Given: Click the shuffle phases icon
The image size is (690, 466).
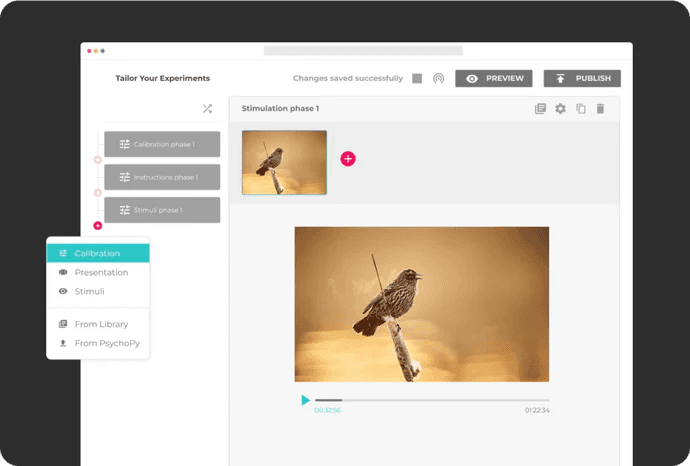Looking at the screenshot, I should coord(207,109).
